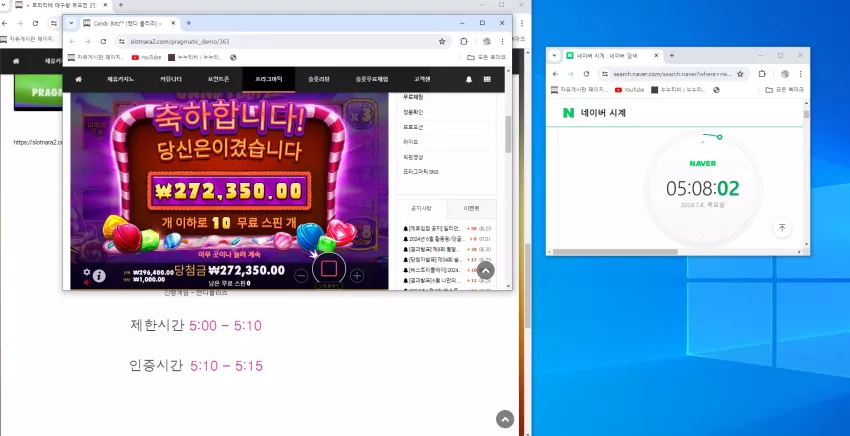The height and width of the screenshot is (436, 850).
Task: Toggle the red game sound speaker icon
Action: point(86,282)
